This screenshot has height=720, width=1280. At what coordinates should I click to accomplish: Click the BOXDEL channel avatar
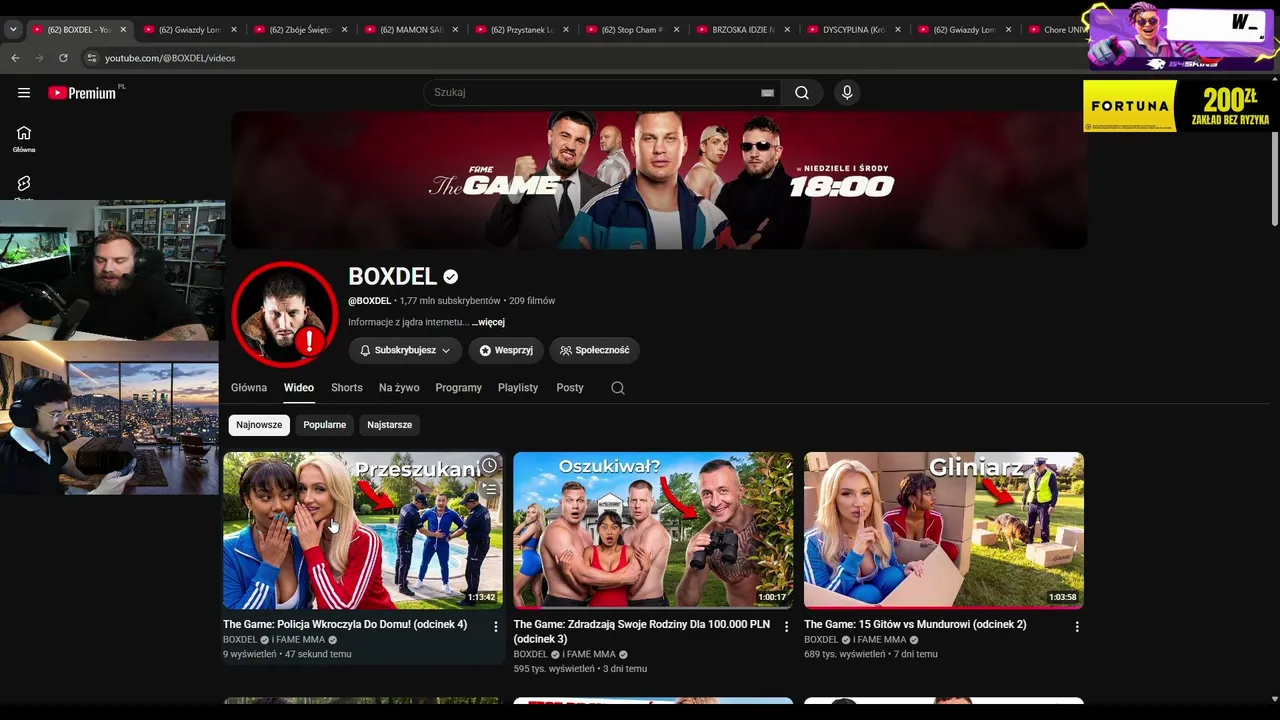(284, 314)
